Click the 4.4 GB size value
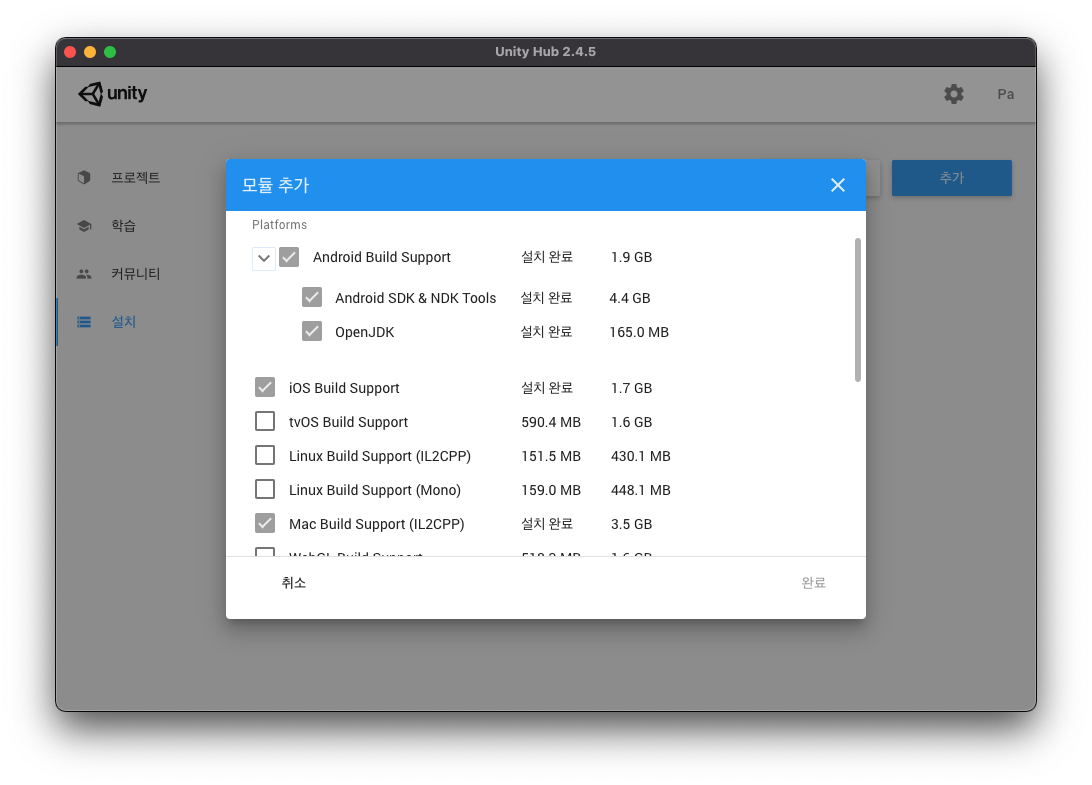 click(630, 298)
